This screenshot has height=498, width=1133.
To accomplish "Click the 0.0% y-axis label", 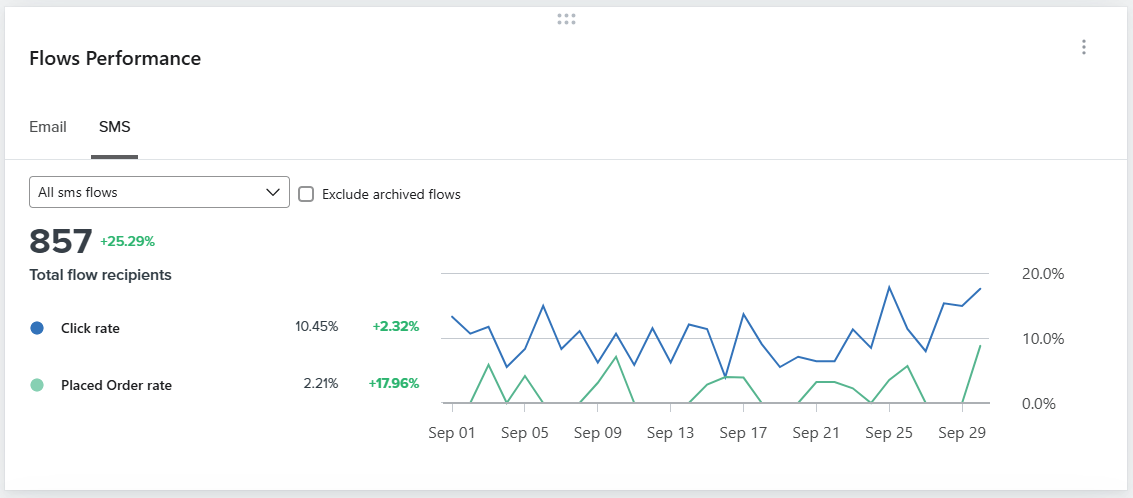I will (1039, 403).
